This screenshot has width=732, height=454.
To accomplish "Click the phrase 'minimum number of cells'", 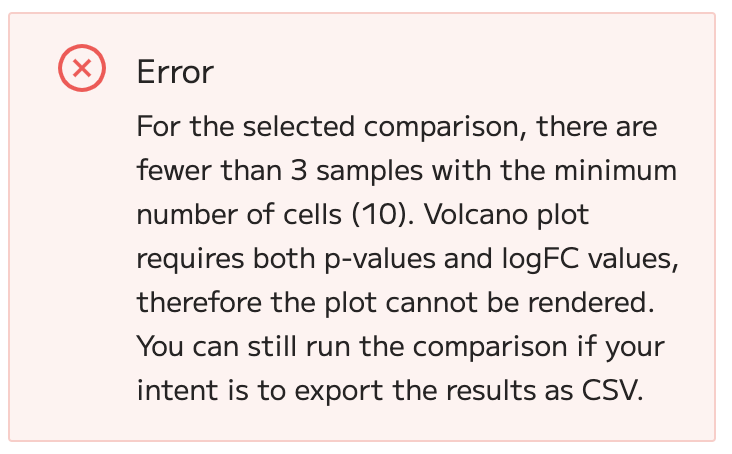I will click(x=407, y=192).
